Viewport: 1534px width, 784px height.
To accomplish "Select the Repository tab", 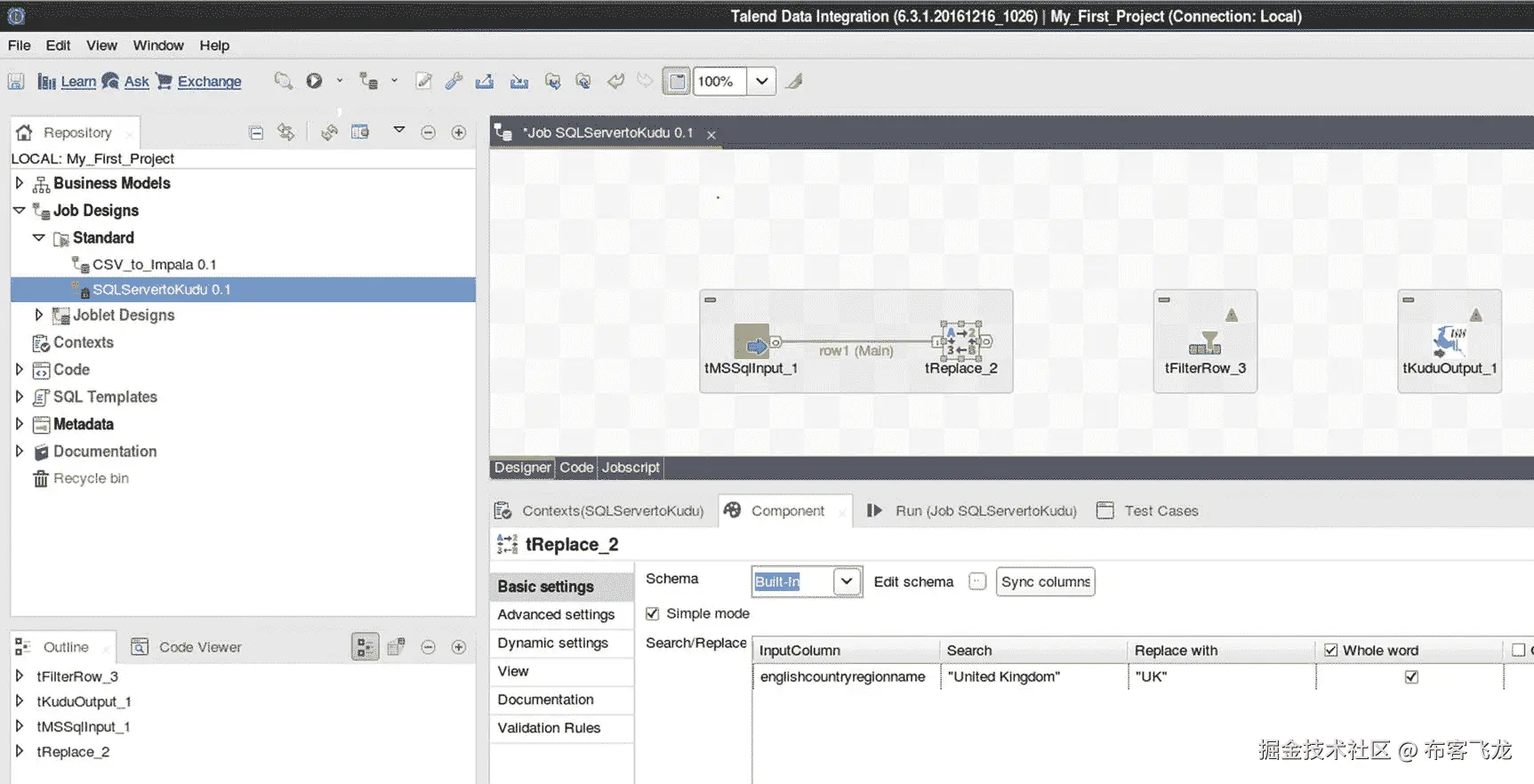I will (76, 132).
